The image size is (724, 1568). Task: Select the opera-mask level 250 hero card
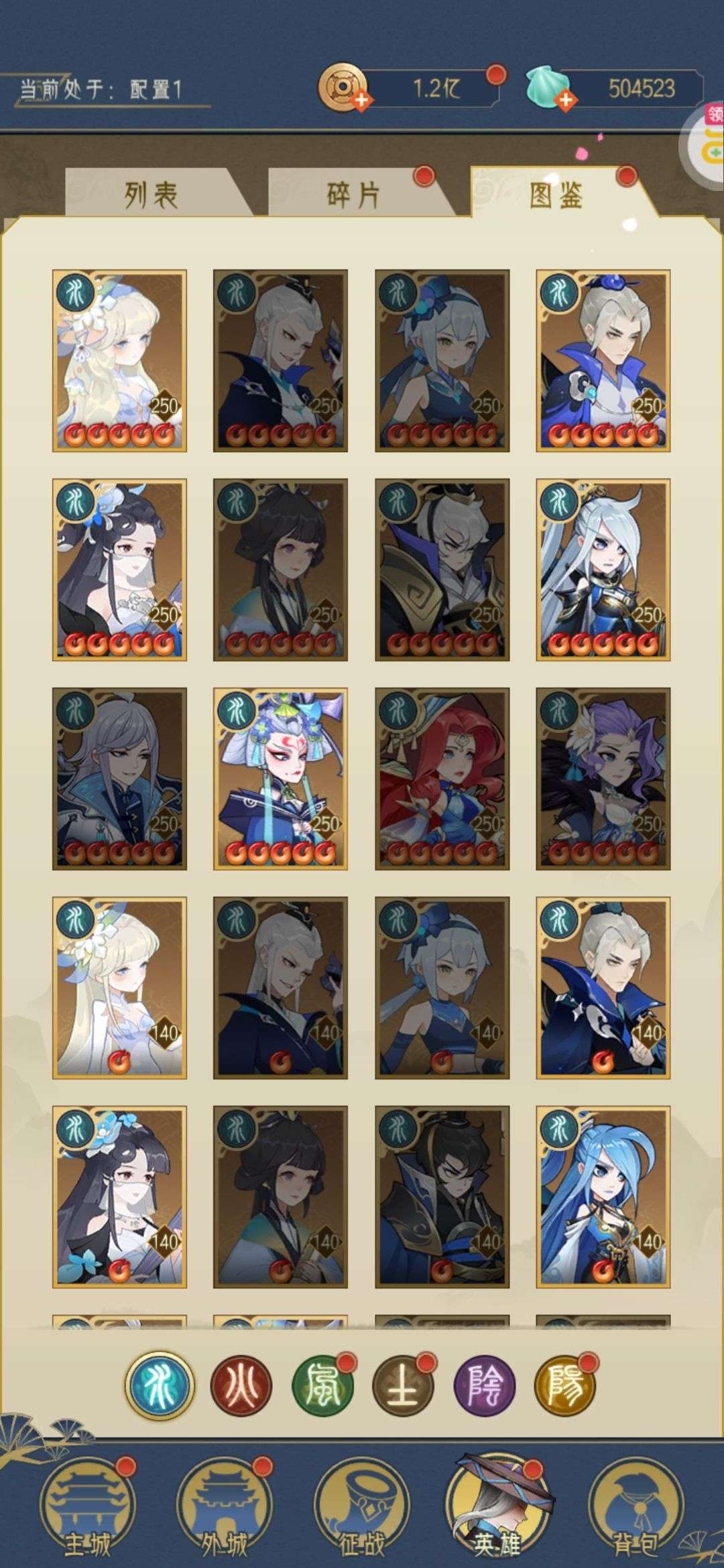[x=280, y=779]
